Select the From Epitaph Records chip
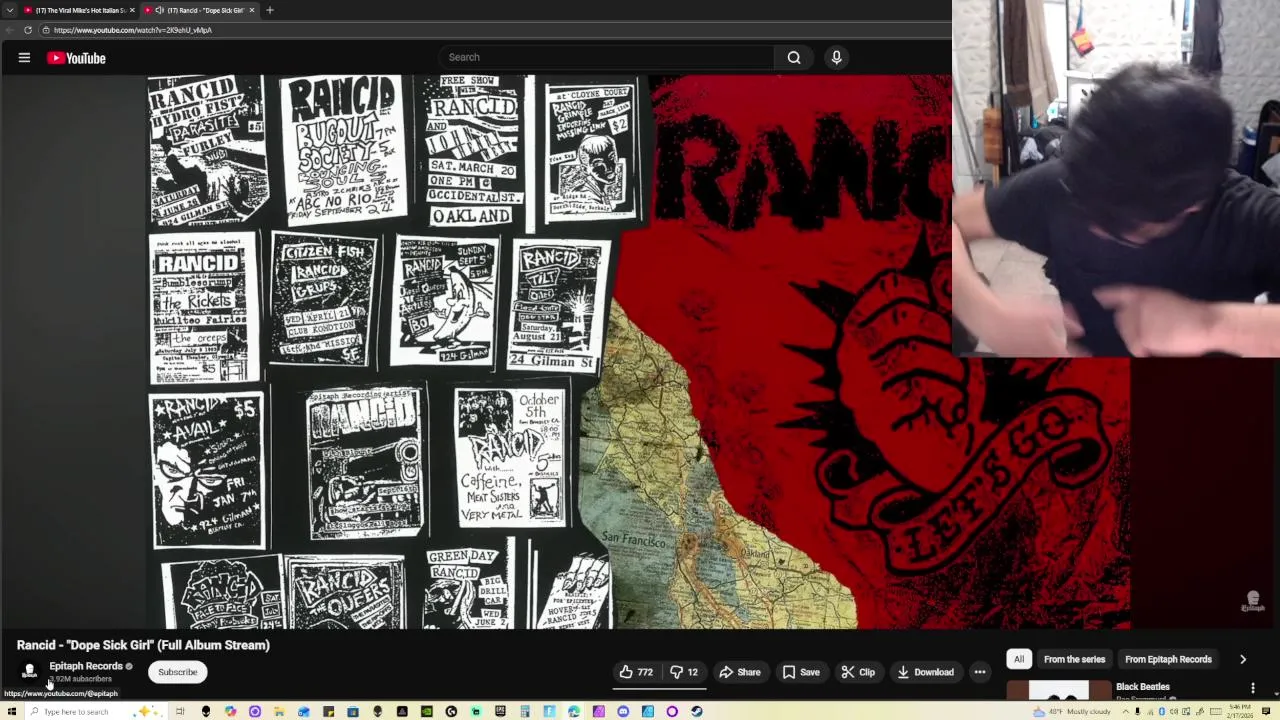Screen dimensions: 1280x720 1168,659
